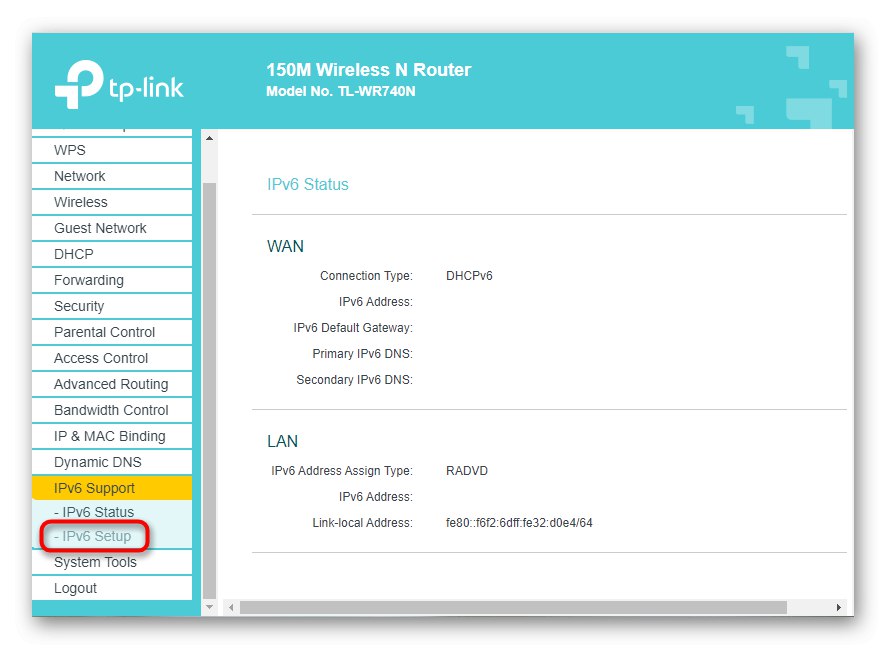Click the link-local address fe80::f6f2:6dff:fe32:d0e4/64

[519, 522]
